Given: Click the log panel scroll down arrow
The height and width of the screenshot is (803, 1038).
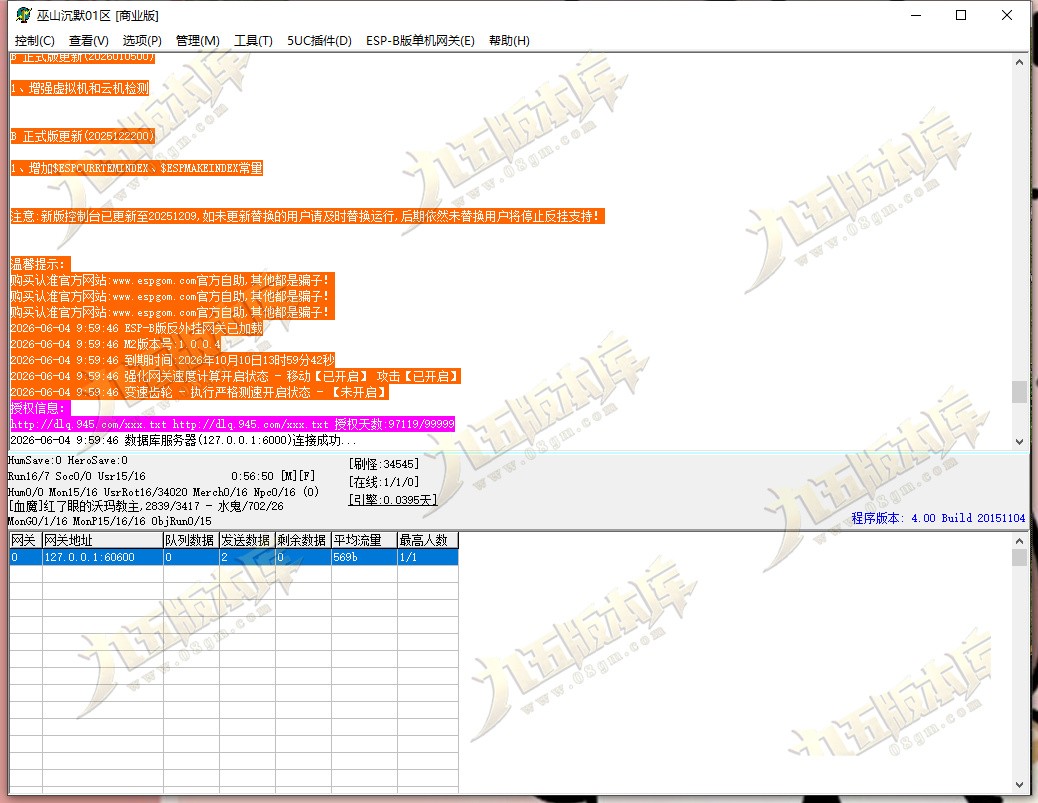Looking at the screenshot, I should 1019,442.
